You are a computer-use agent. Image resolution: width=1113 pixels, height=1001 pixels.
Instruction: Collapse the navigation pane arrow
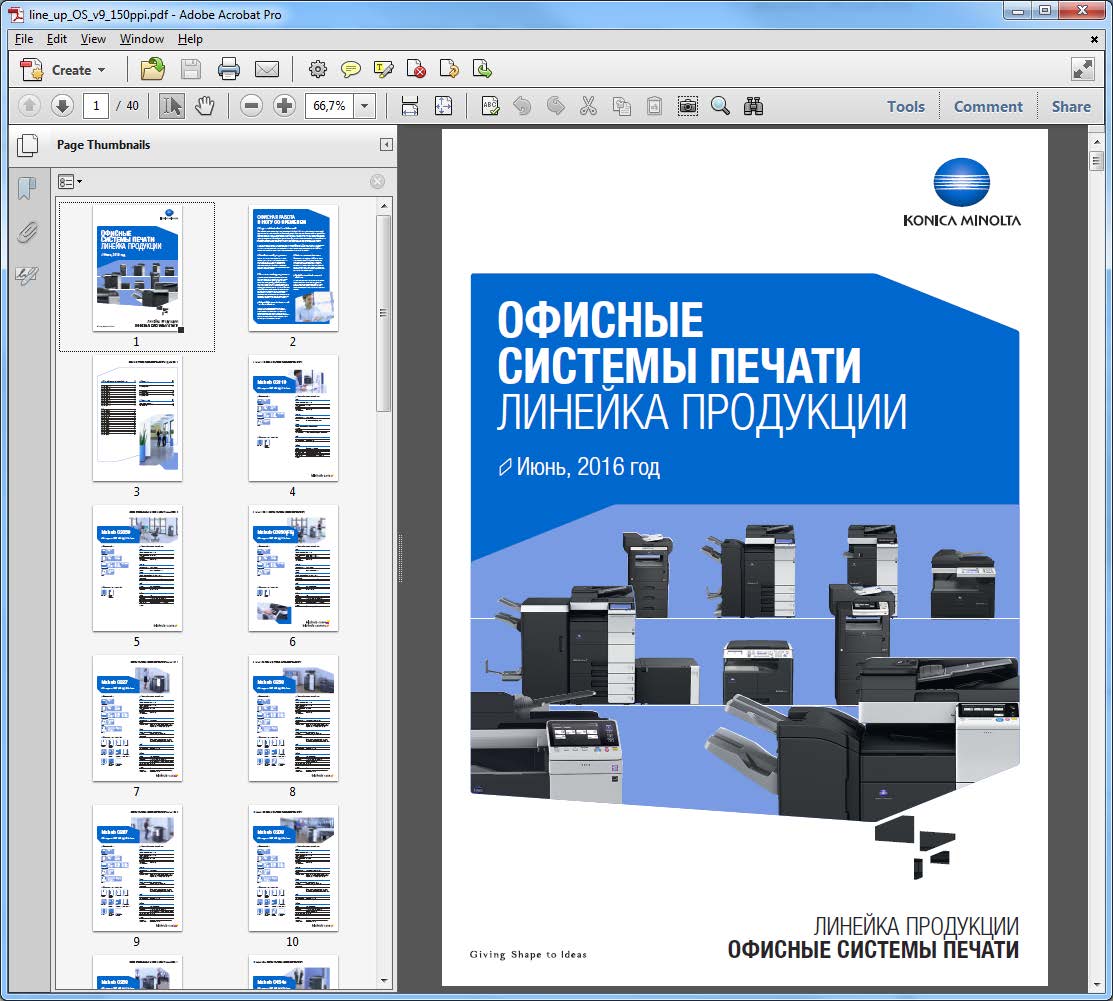point(386,145)
